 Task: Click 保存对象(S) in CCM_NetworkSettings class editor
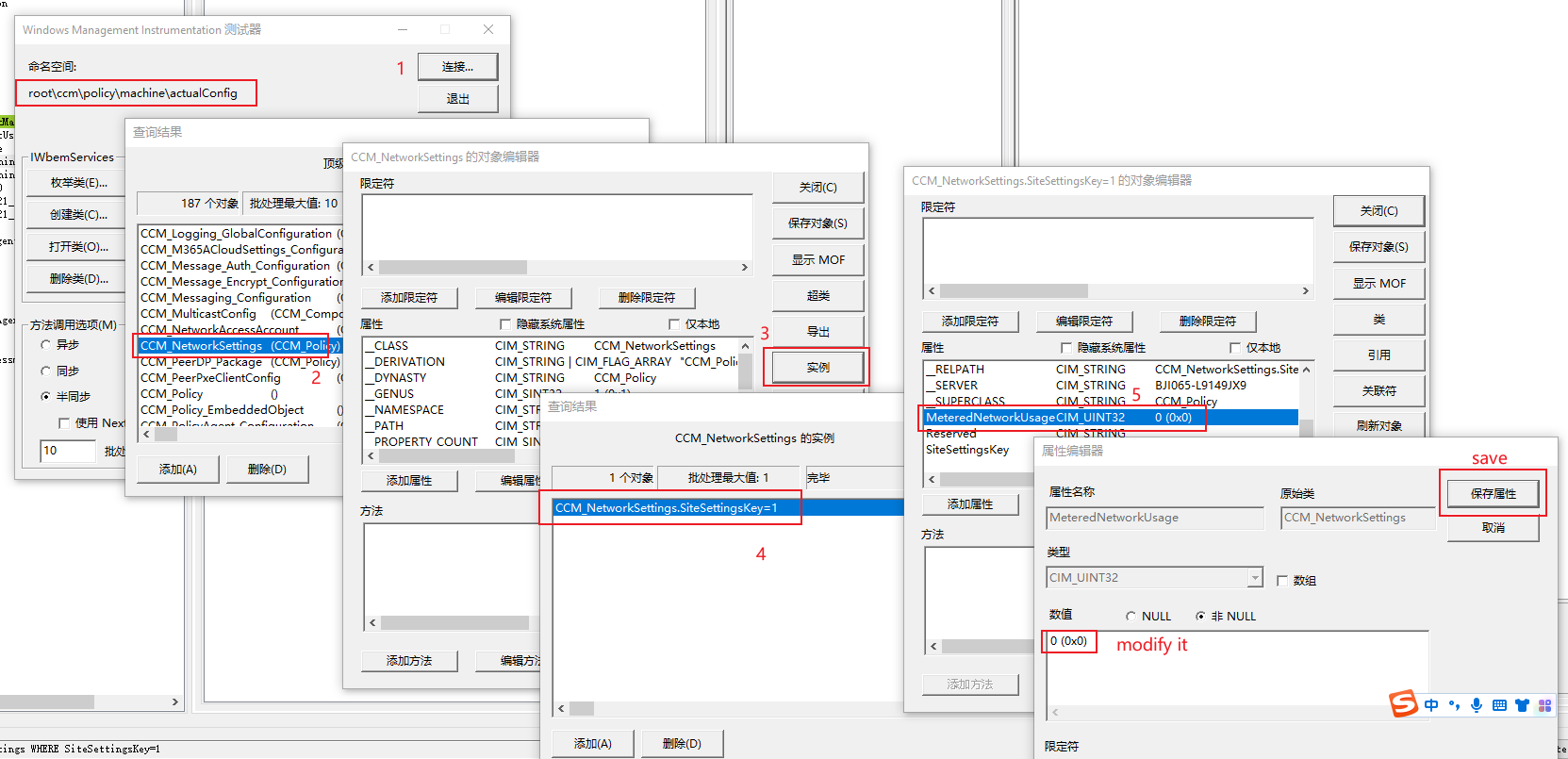tap(817, 223)
